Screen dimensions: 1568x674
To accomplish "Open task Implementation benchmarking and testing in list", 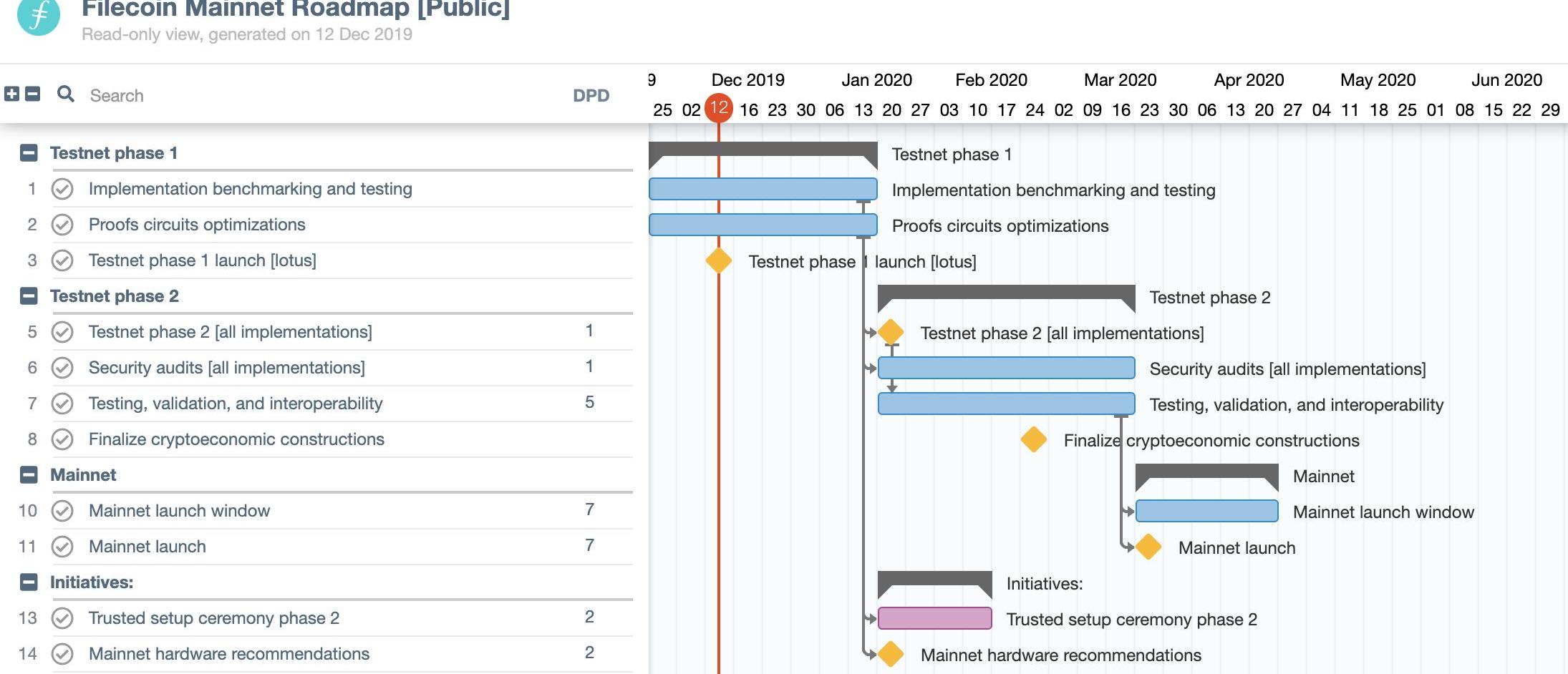I will point(251,189).
